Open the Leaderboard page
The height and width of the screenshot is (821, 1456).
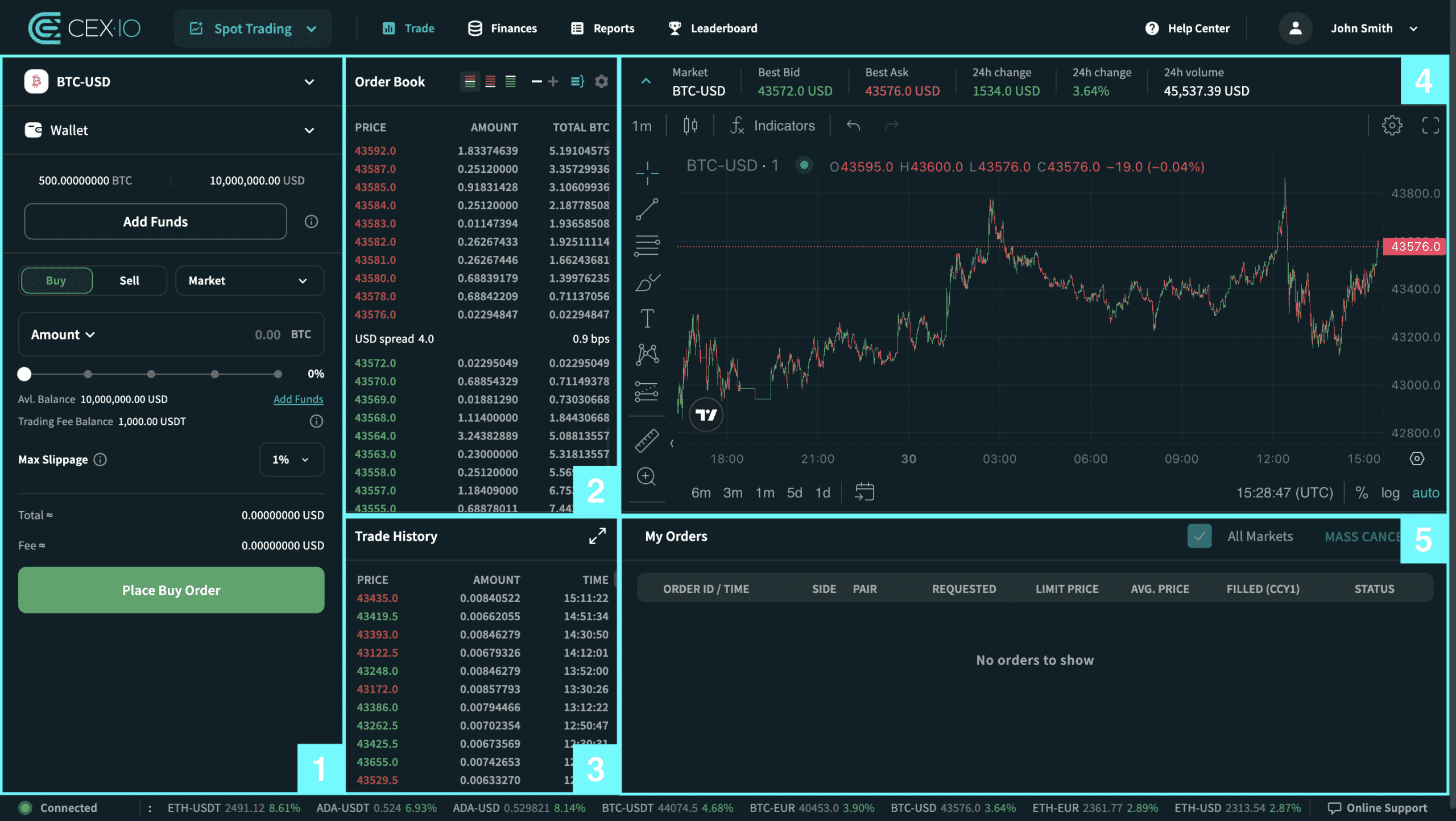tap(713, 28)
